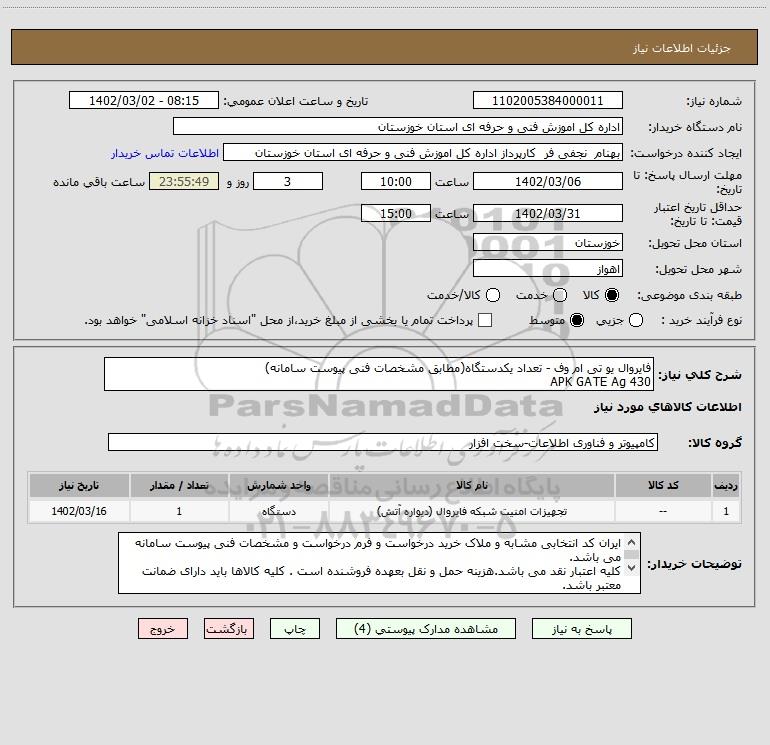
Task: Click the کد کالا column header
Action: click(x=663, y=485)
